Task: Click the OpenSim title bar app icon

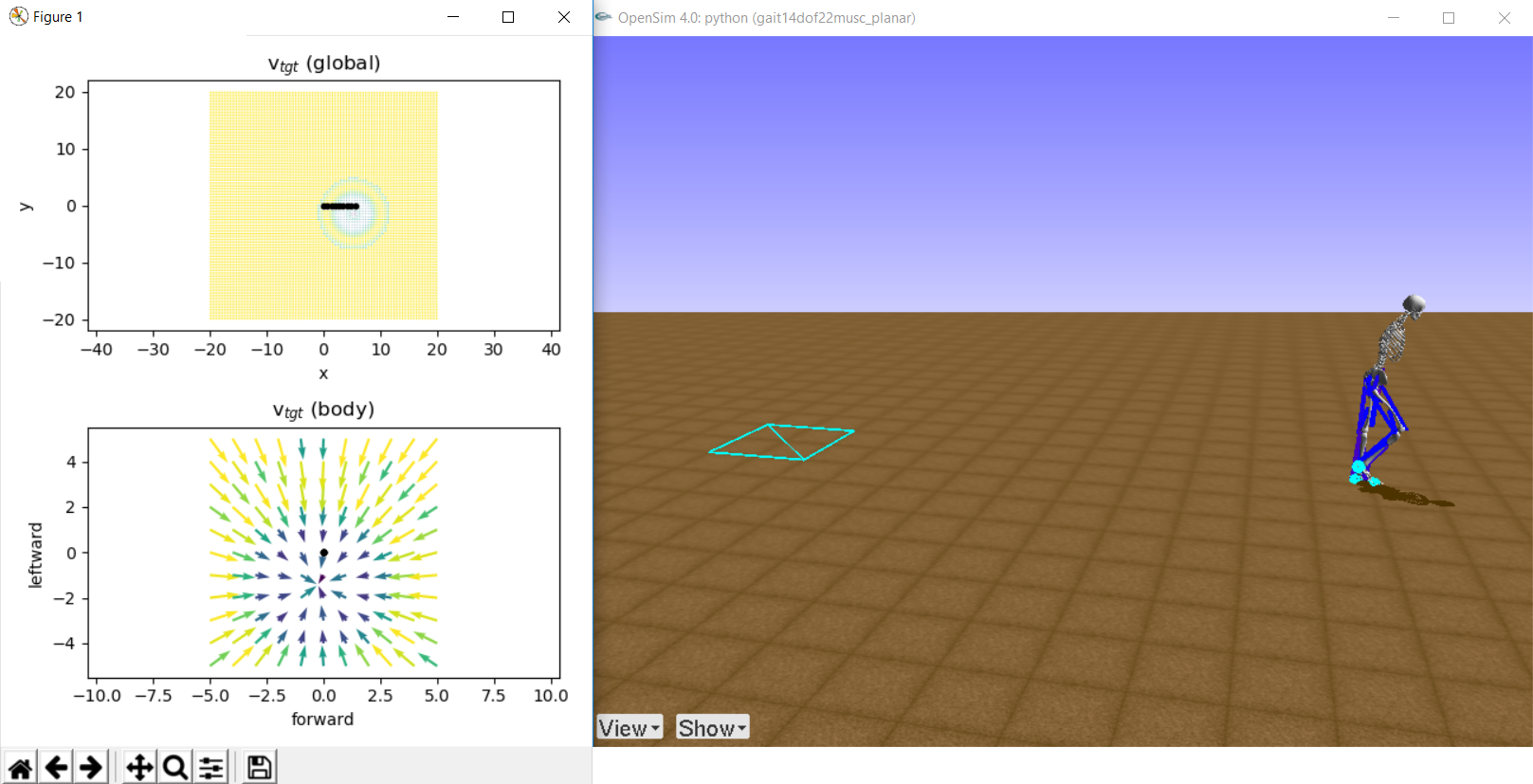Action: (x=604, y=17)
